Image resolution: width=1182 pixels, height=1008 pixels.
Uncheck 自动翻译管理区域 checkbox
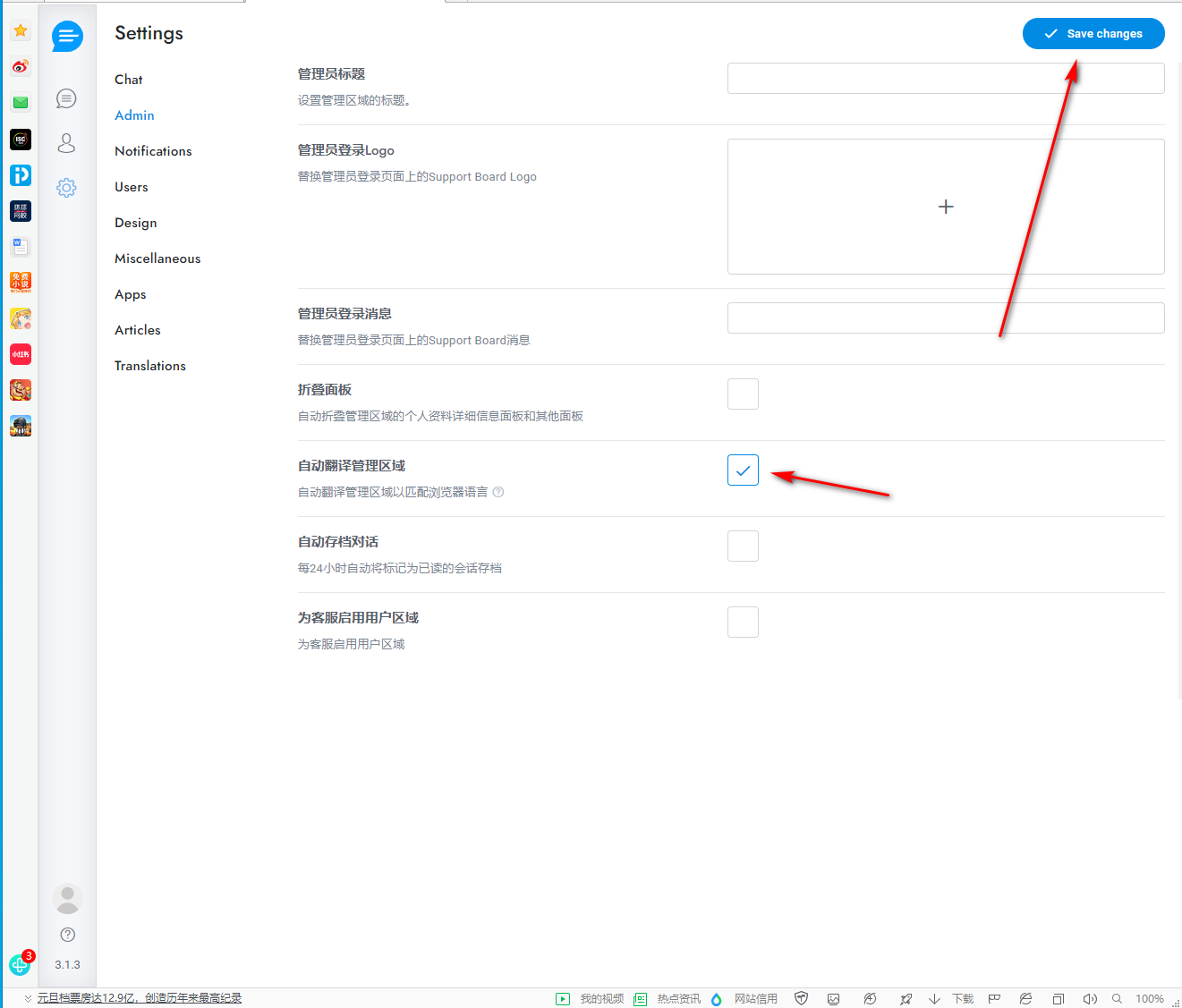point(743,470)
